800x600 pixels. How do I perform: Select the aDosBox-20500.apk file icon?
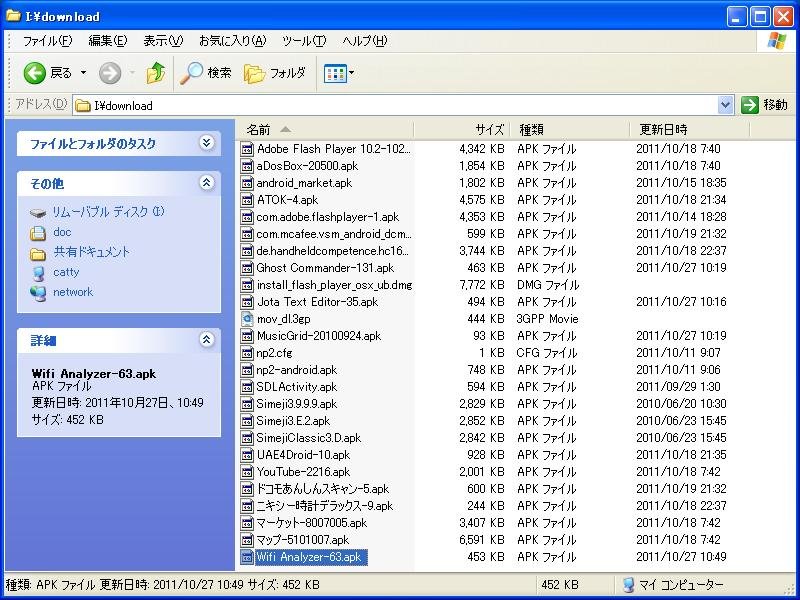(247, 166)
